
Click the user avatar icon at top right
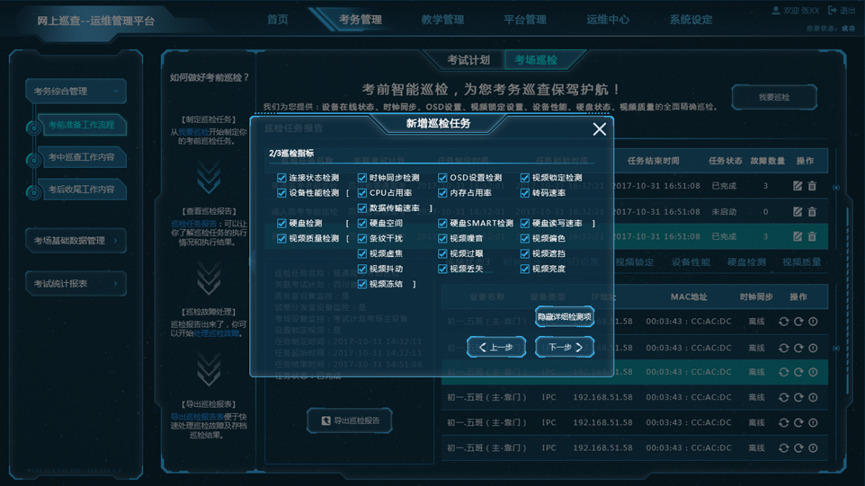click(x=776, y=10)
